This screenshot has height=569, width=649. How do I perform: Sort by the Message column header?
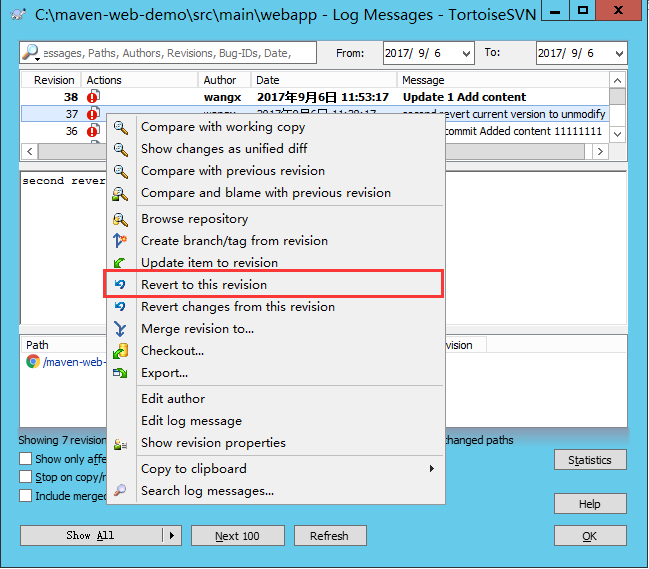coord(503,80)
